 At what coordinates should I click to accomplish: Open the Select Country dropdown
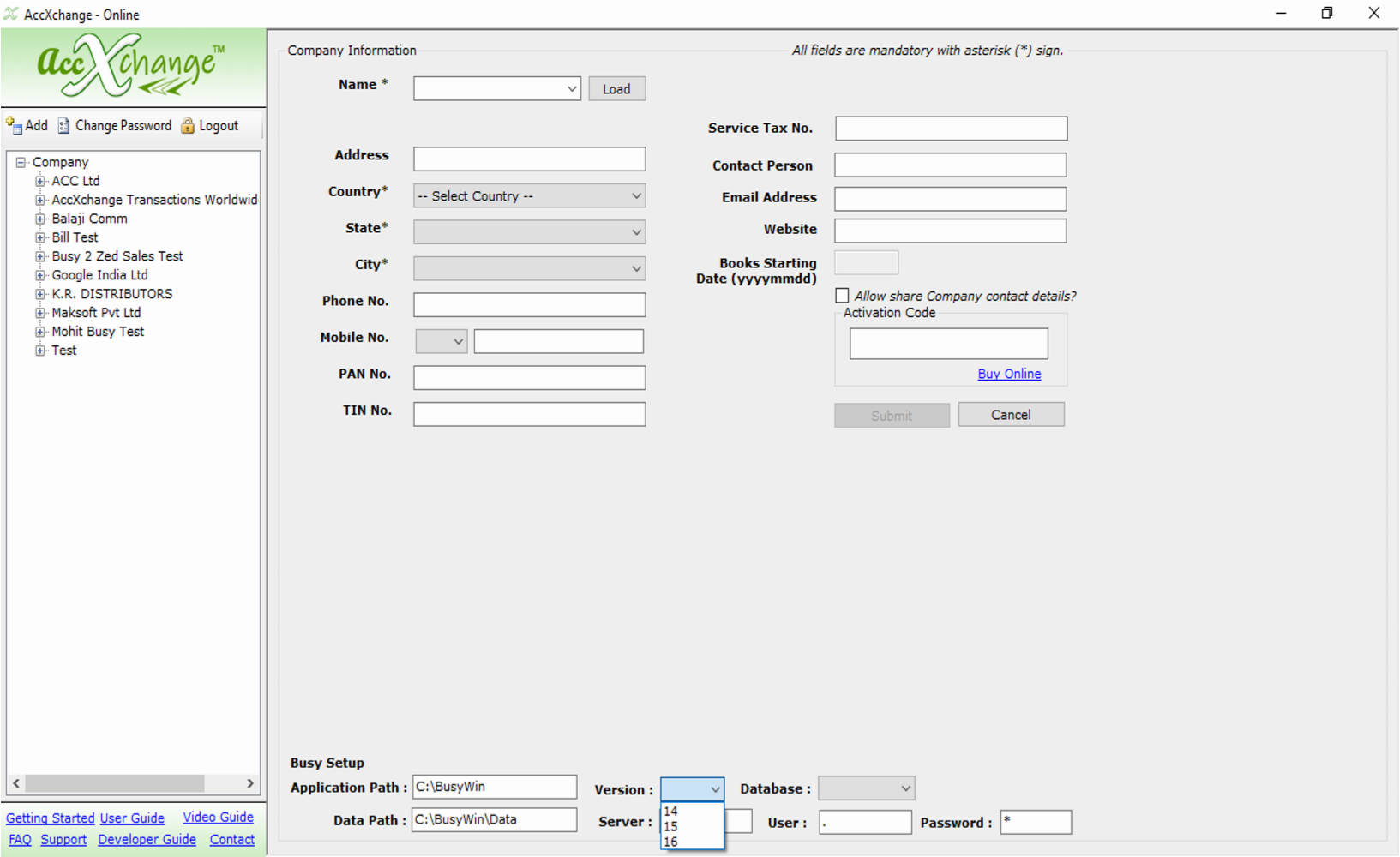tap(636, 196)
